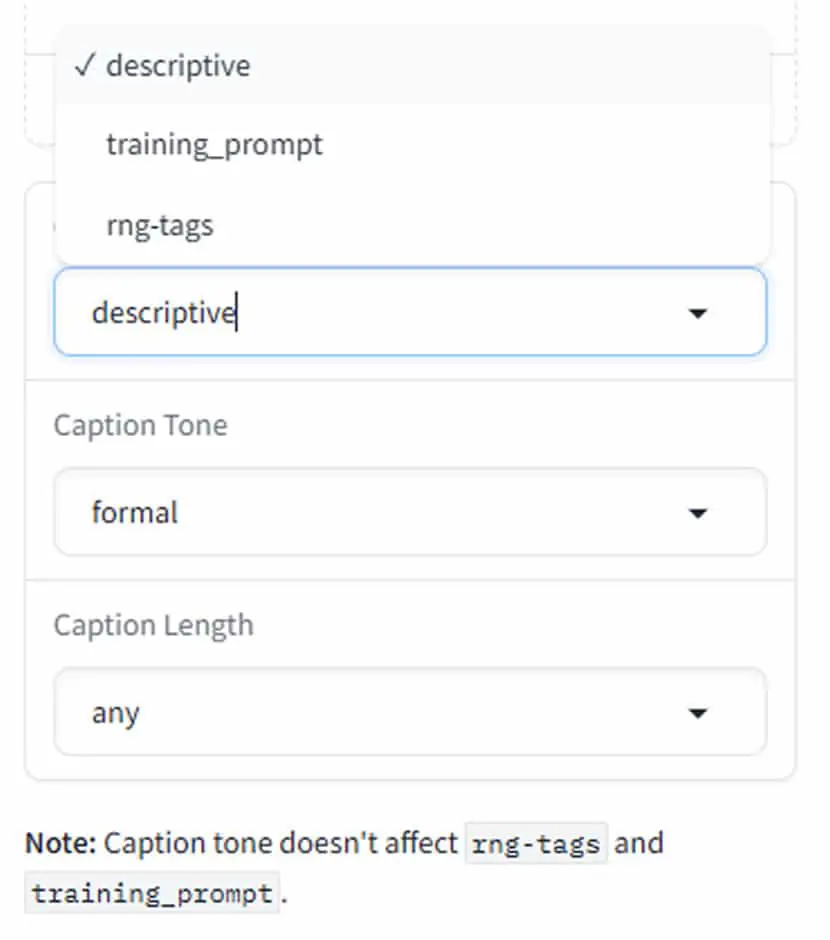This screenshot has width=830, height=940.
Task: Choose "training_prompt" from the open list
Action: [x=412, y=144]
